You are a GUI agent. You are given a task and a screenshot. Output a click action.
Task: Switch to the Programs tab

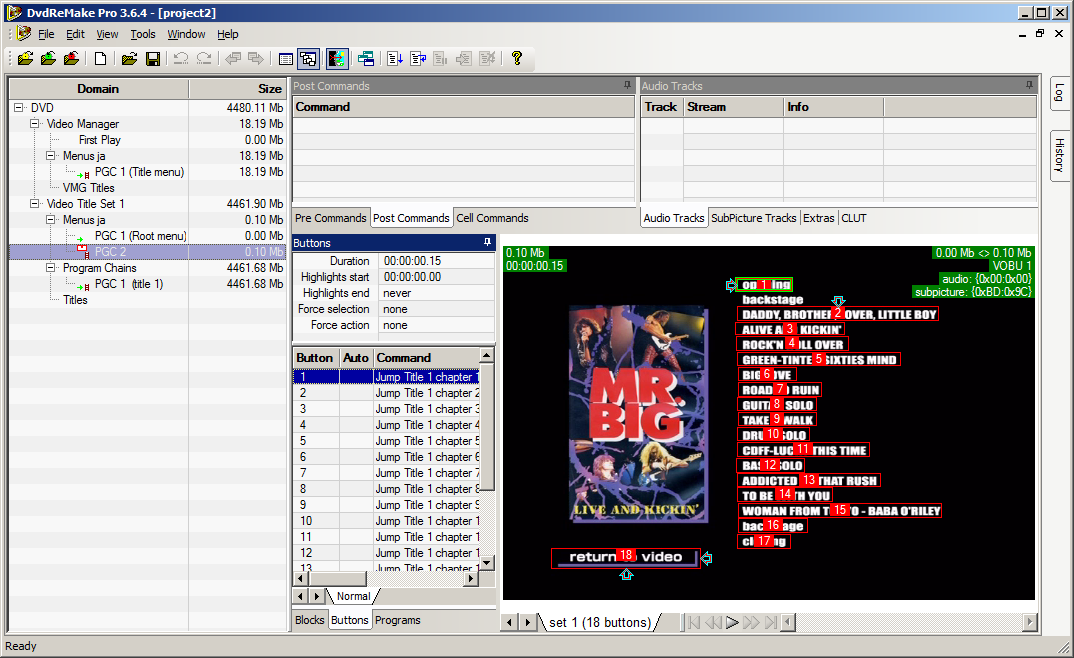coord(398,620)
